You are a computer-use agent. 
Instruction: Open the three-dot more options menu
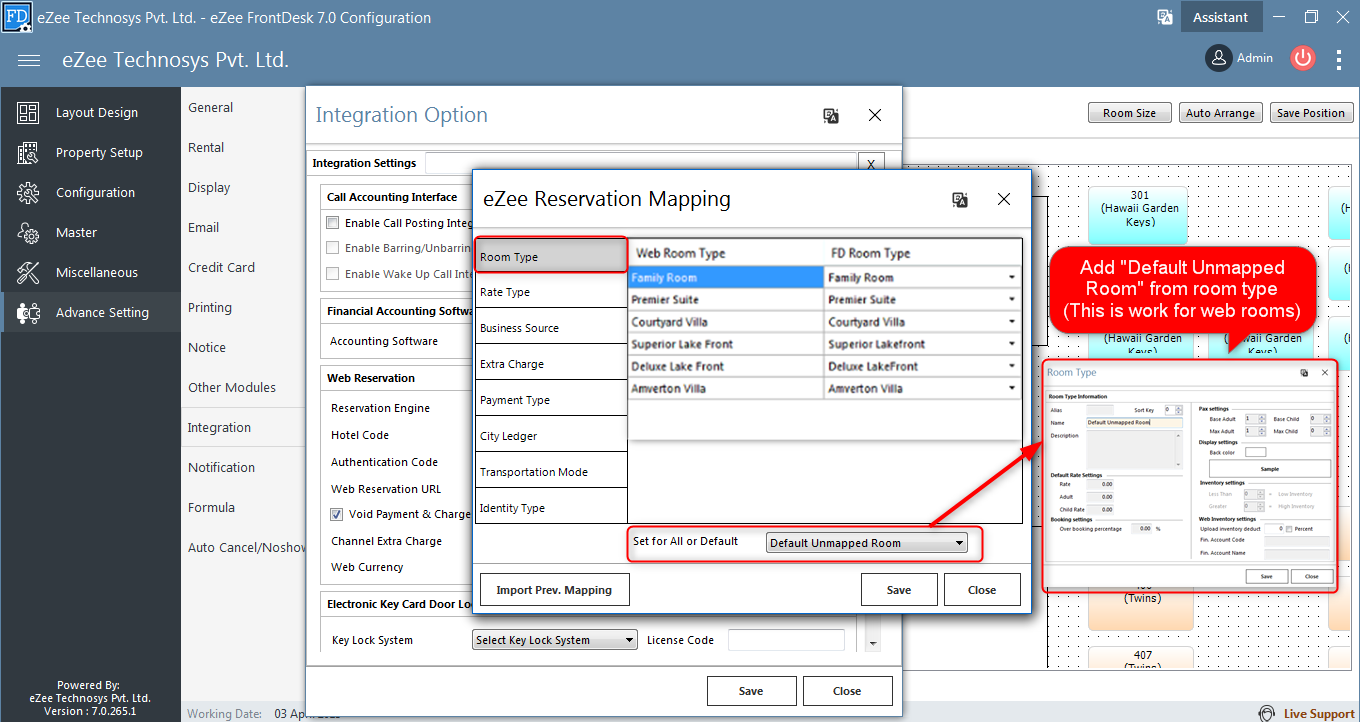pos(1339,59)
